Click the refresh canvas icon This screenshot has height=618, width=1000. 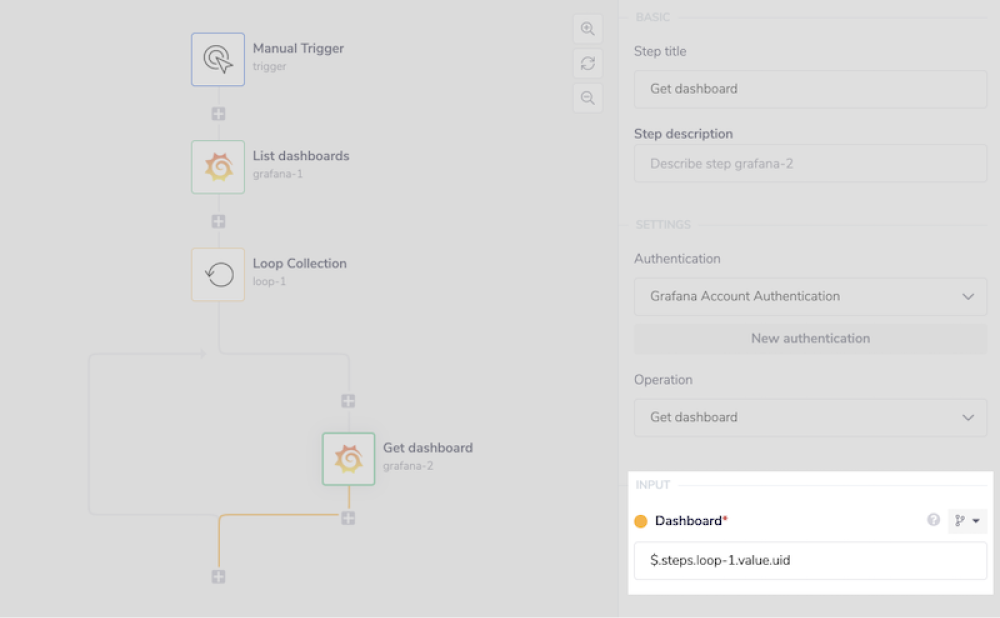point(588,63)
